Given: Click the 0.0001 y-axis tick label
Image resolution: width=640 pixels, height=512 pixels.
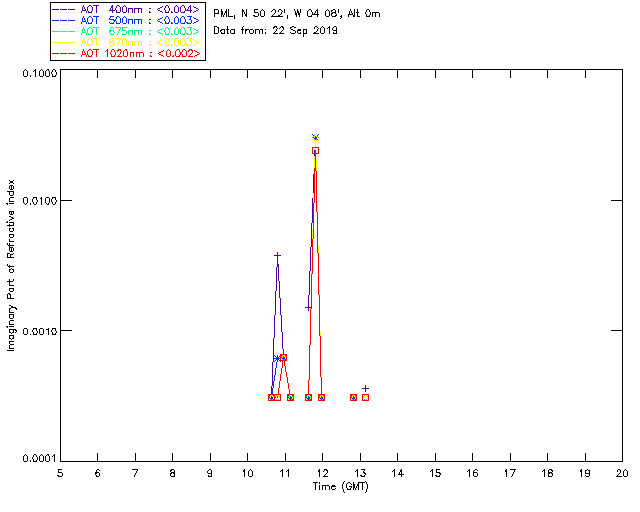Looking at the screenshot, I should (x=39, y=459).
